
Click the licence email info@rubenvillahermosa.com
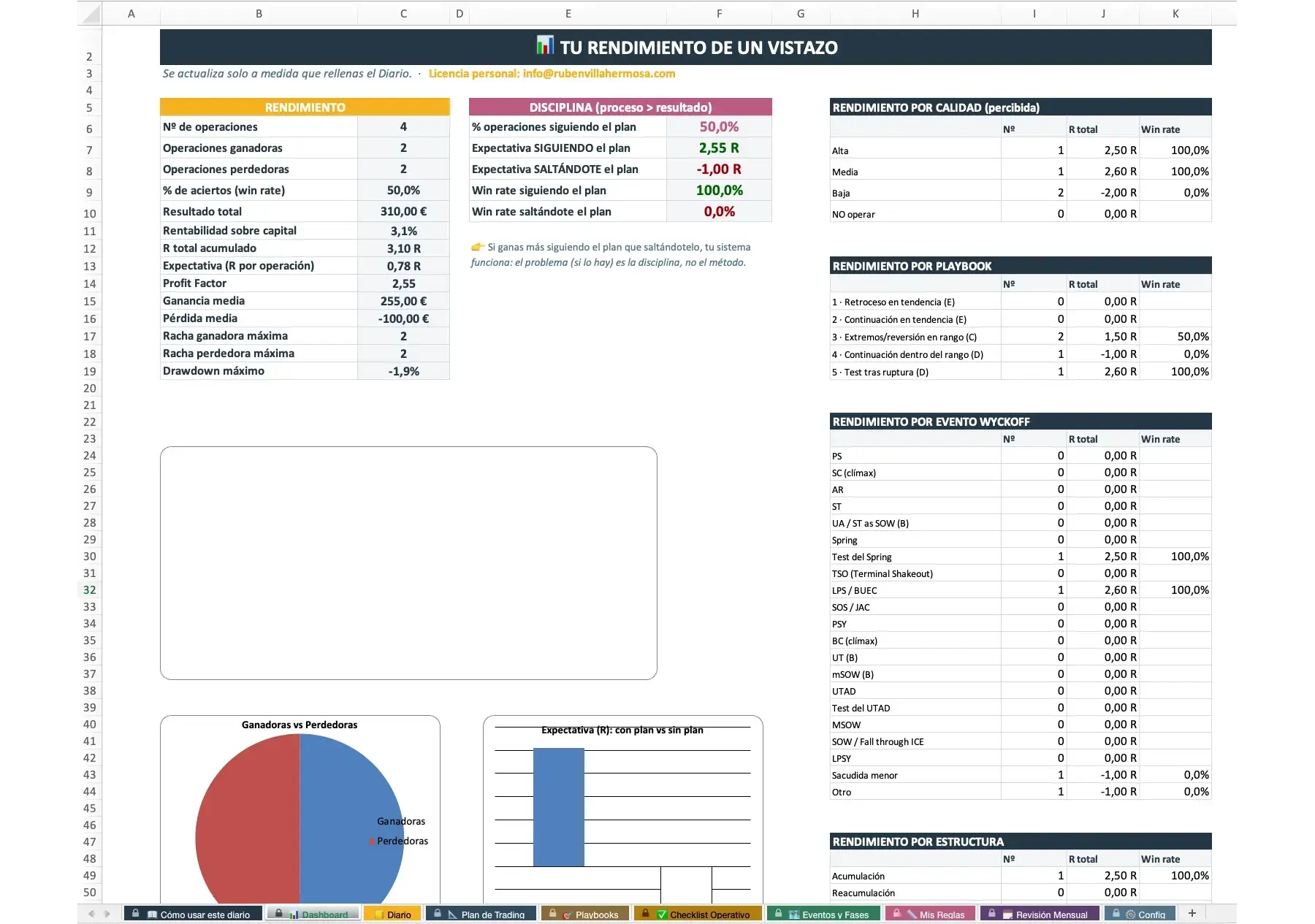point(599,73)
